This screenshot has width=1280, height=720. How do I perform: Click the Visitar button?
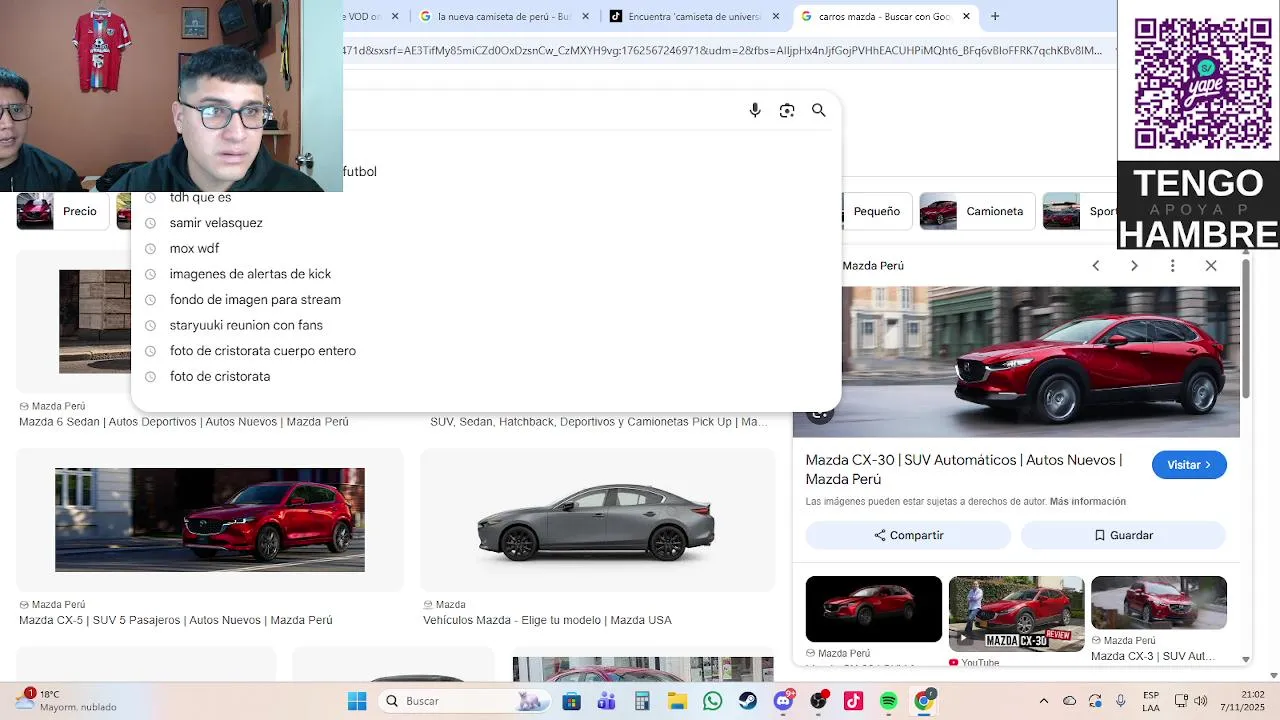1189,465
